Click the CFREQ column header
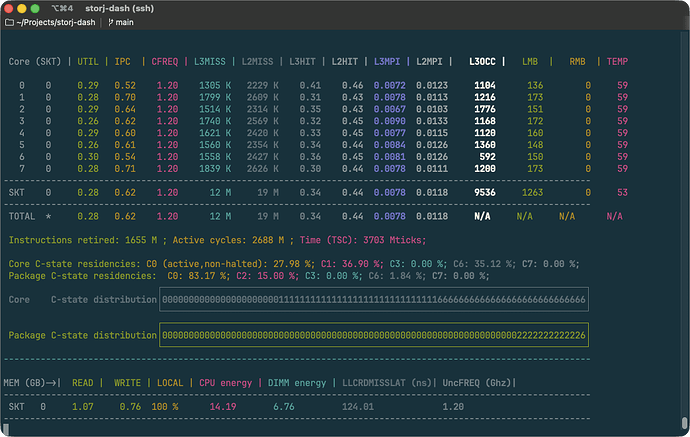The width and height of the screenshot is (690, 437). coord(165,61)
